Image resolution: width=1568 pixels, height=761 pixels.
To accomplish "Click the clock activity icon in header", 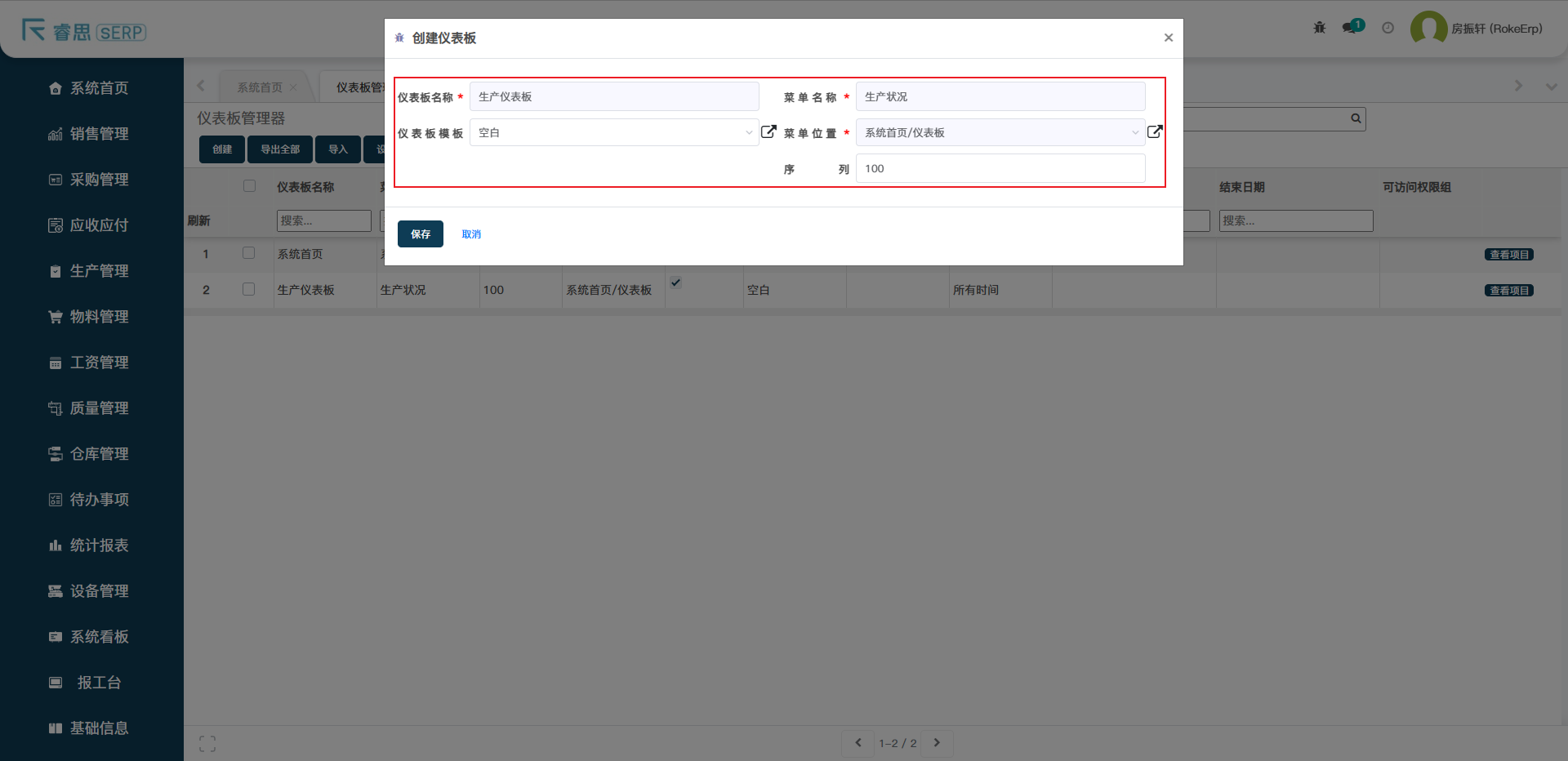I will pos(1388,28).
